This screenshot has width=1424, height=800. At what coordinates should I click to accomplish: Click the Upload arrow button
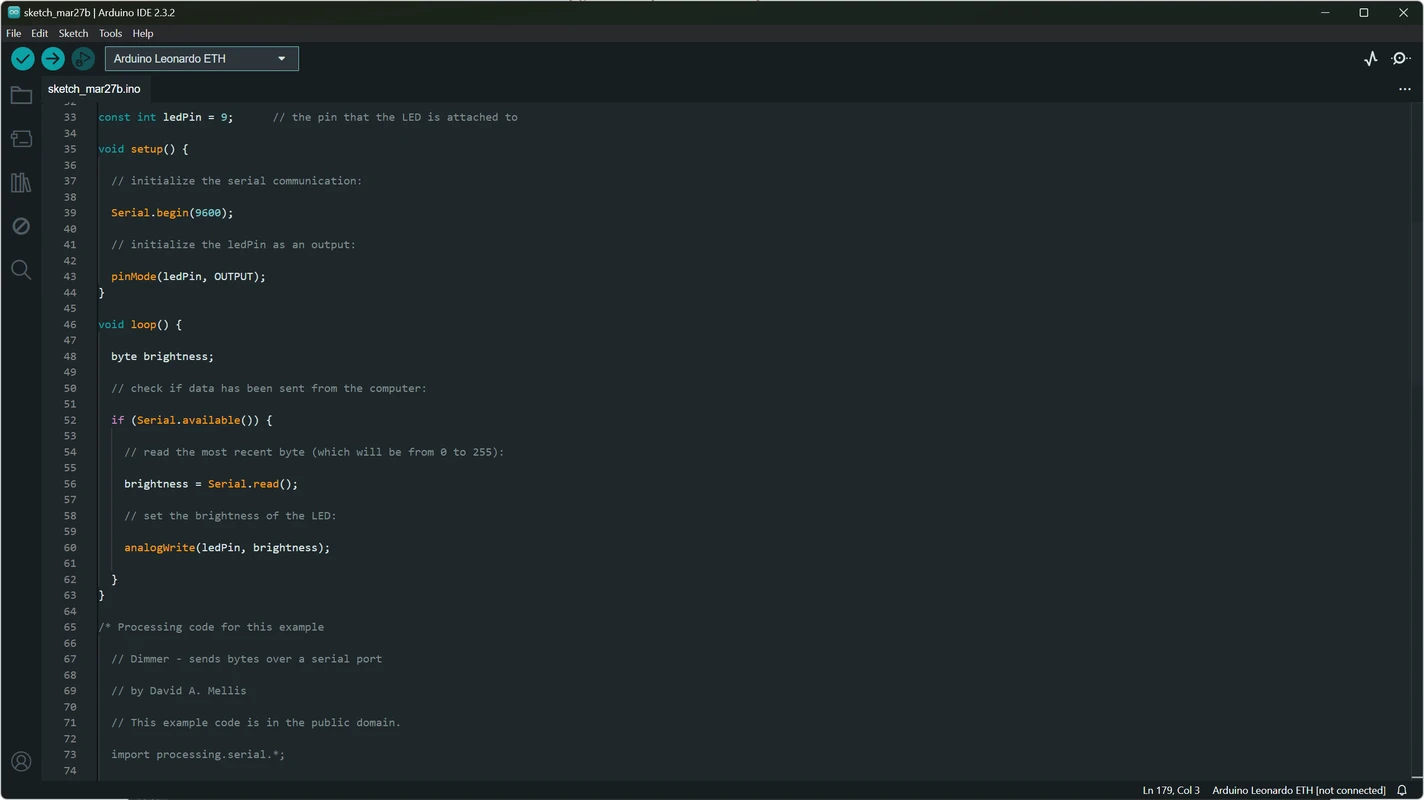pyautogui.click(x=52, y=59)
